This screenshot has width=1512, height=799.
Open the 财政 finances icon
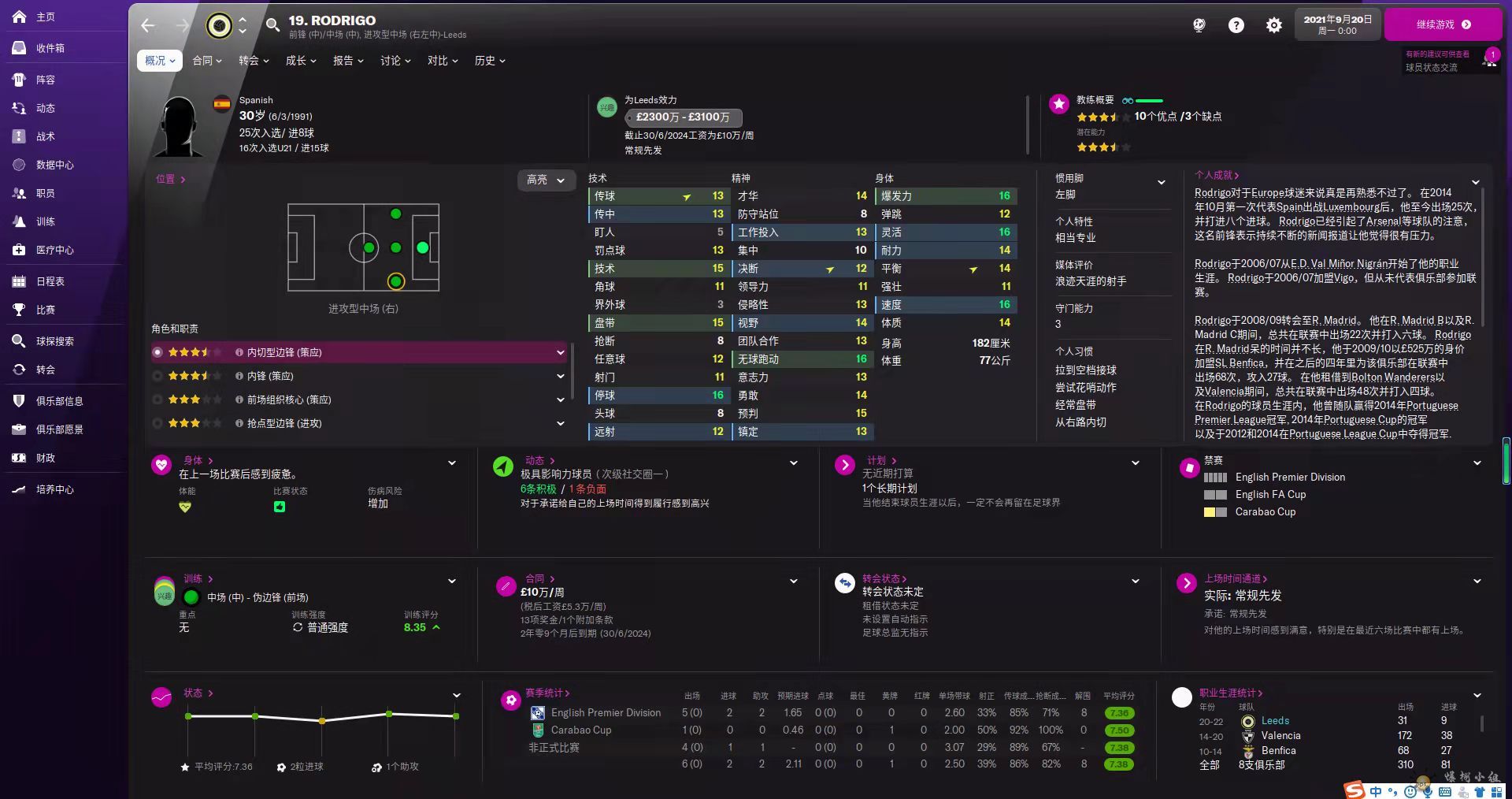[20, 458]
